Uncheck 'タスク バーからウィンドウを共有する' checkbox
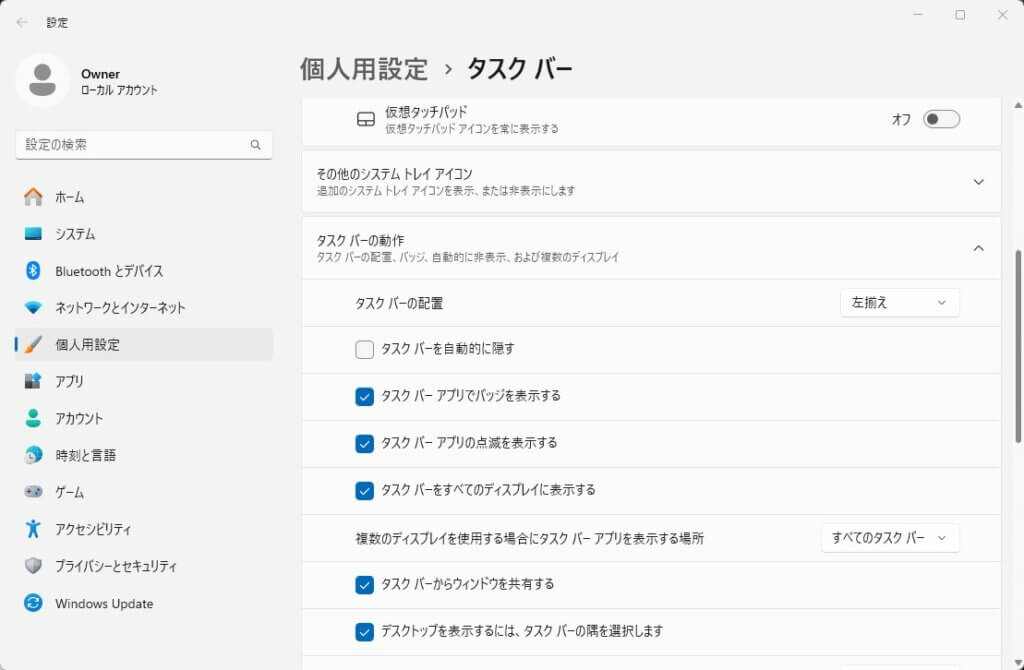 [x=365, y=584]
